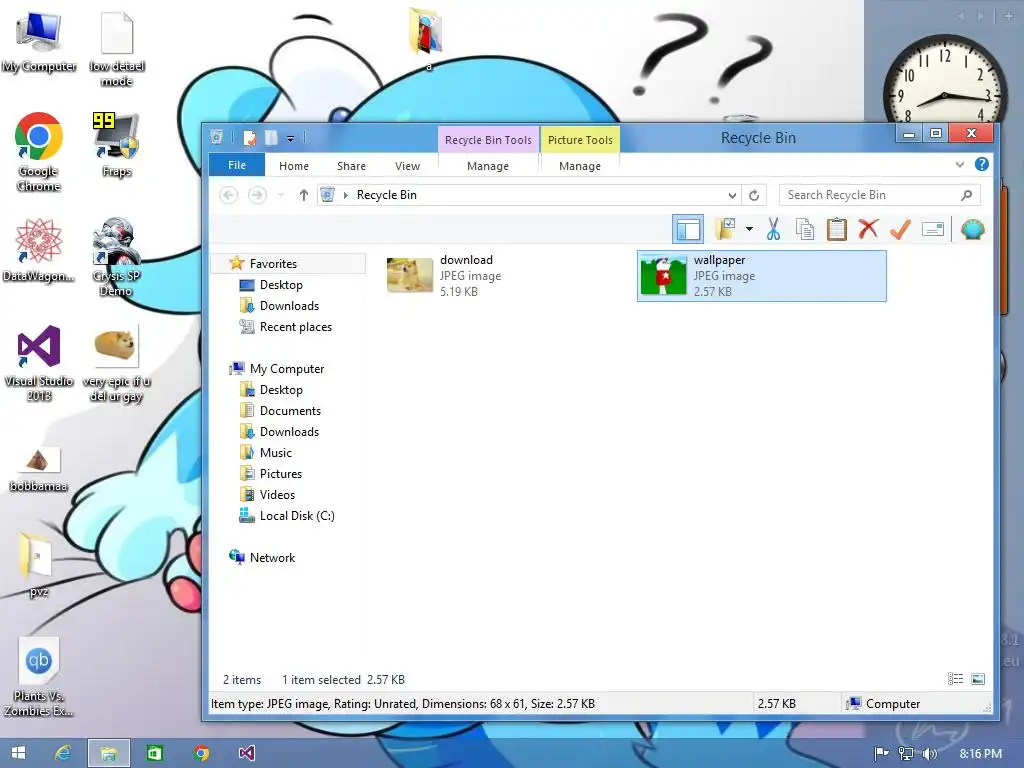Viewport: 1024px width, 768px height.
Task: Switch to large thumbnails view in status bar
Action: coord(978,679)
